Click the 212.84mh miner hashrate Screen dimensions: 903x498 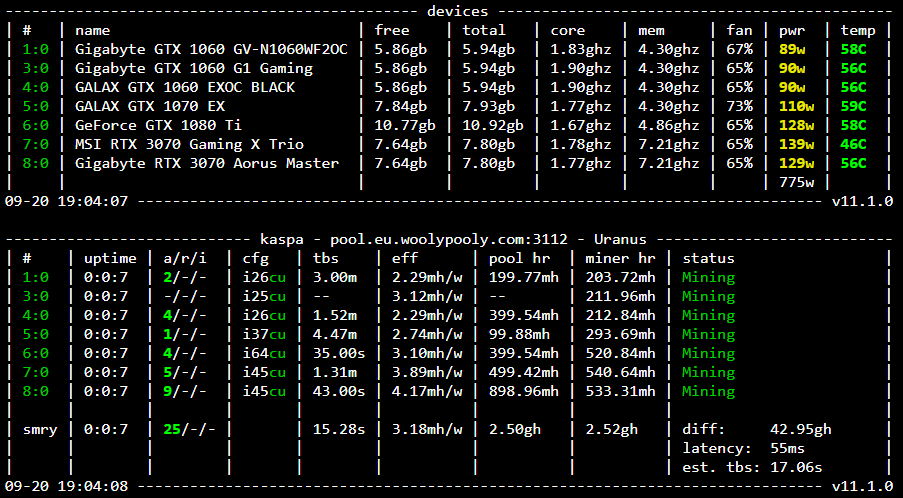[620, 315]
